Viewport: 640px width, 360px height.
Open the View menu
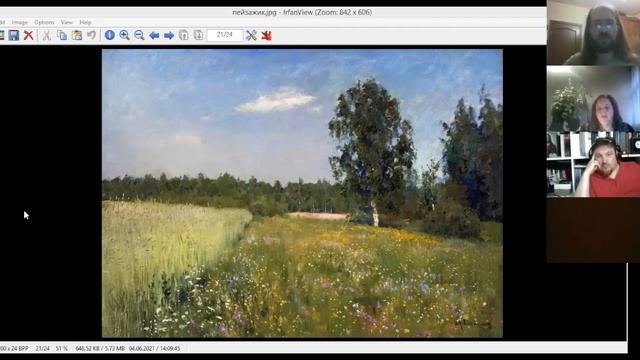67,22
